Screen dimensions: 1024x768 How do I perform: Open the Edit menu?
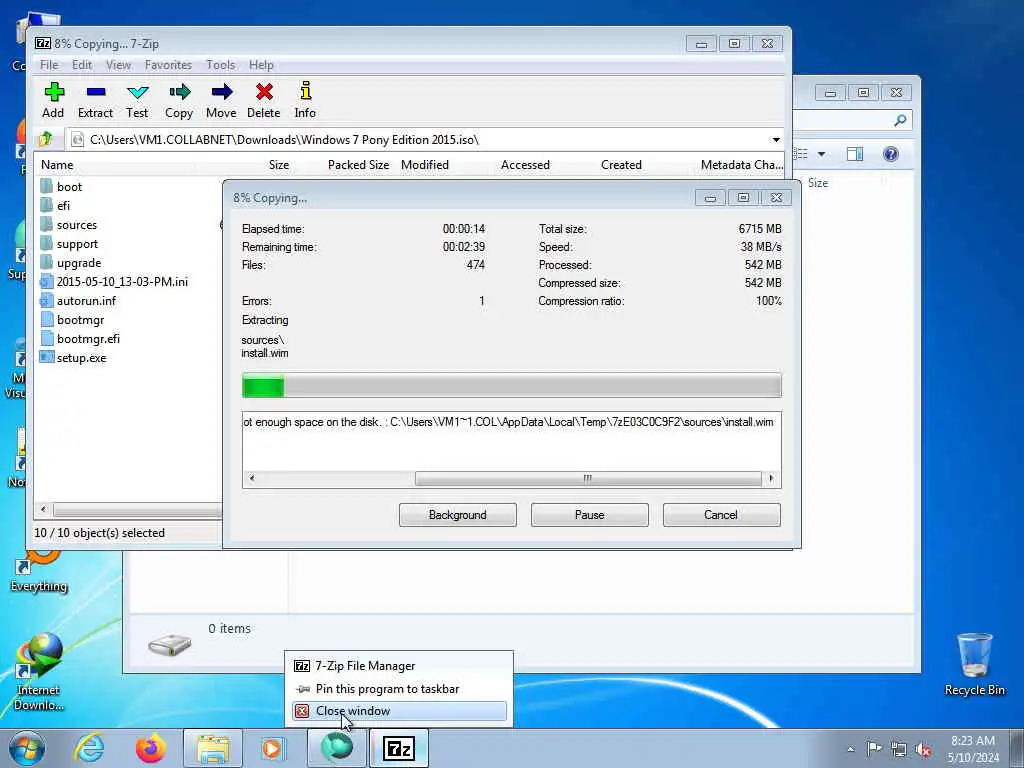click(82, 65)
